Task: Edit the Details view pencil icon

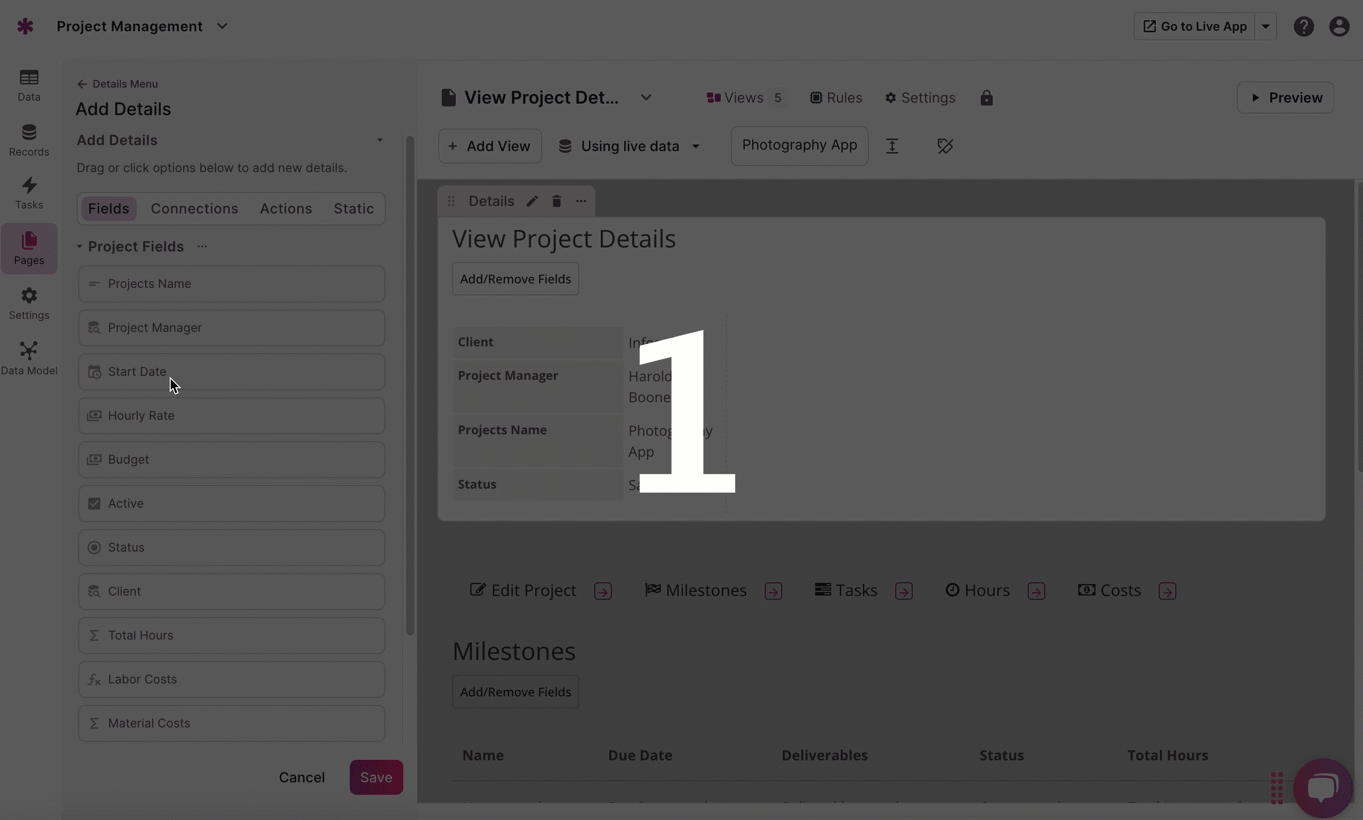Action: 532,201
